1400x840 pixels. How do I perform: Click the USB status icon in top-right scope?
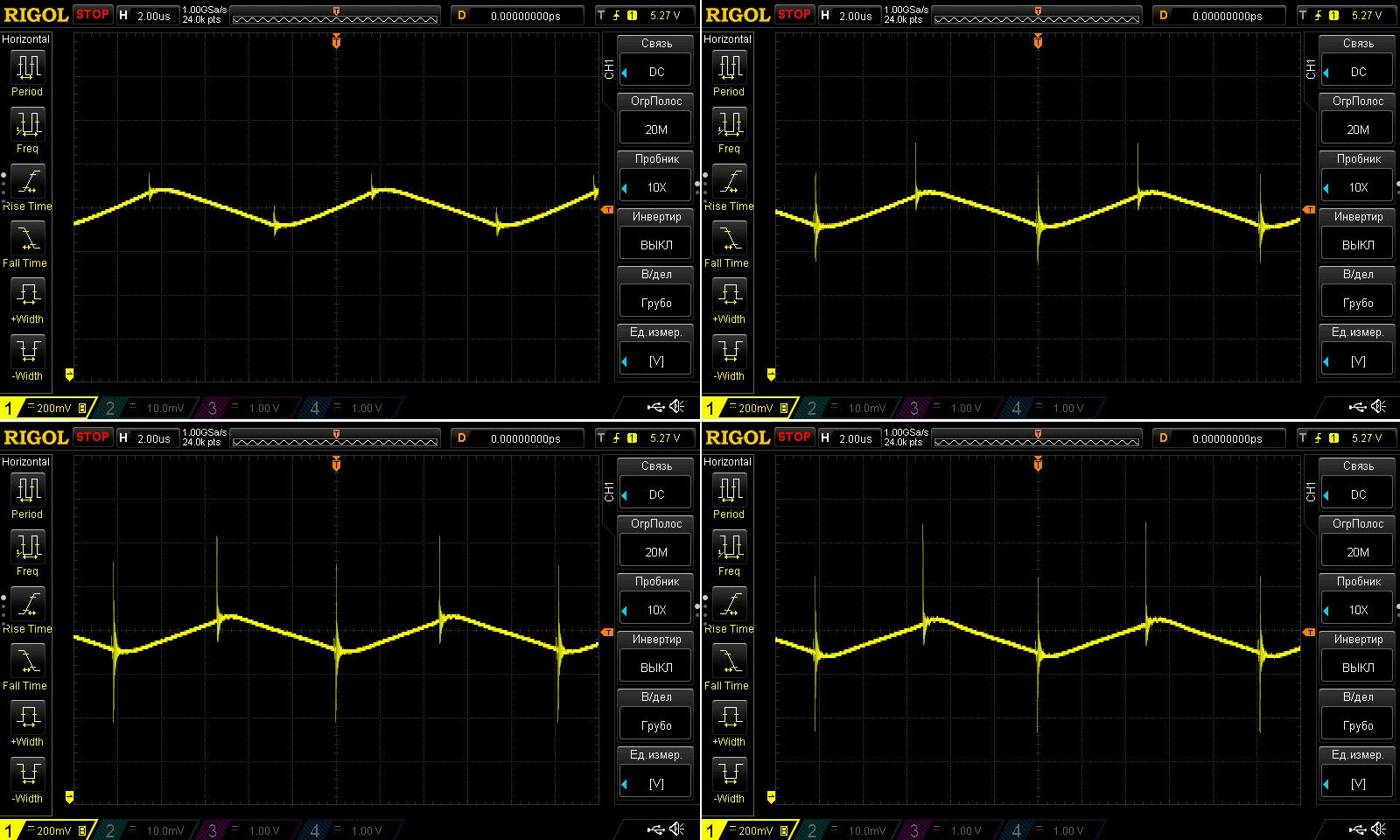(x=1357, y=407)
